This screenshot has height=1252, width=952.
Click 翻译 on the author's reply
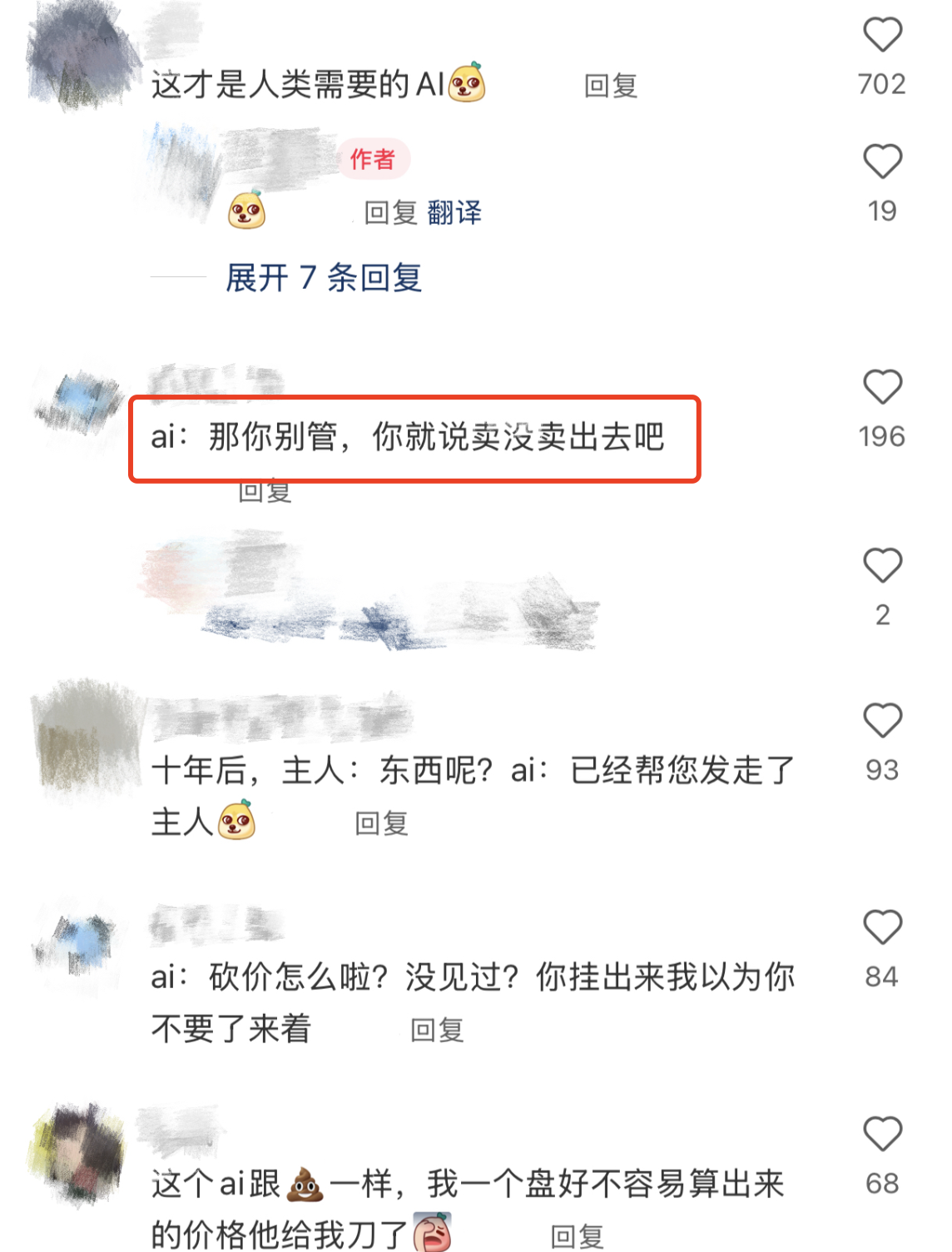tap(454, 212)
